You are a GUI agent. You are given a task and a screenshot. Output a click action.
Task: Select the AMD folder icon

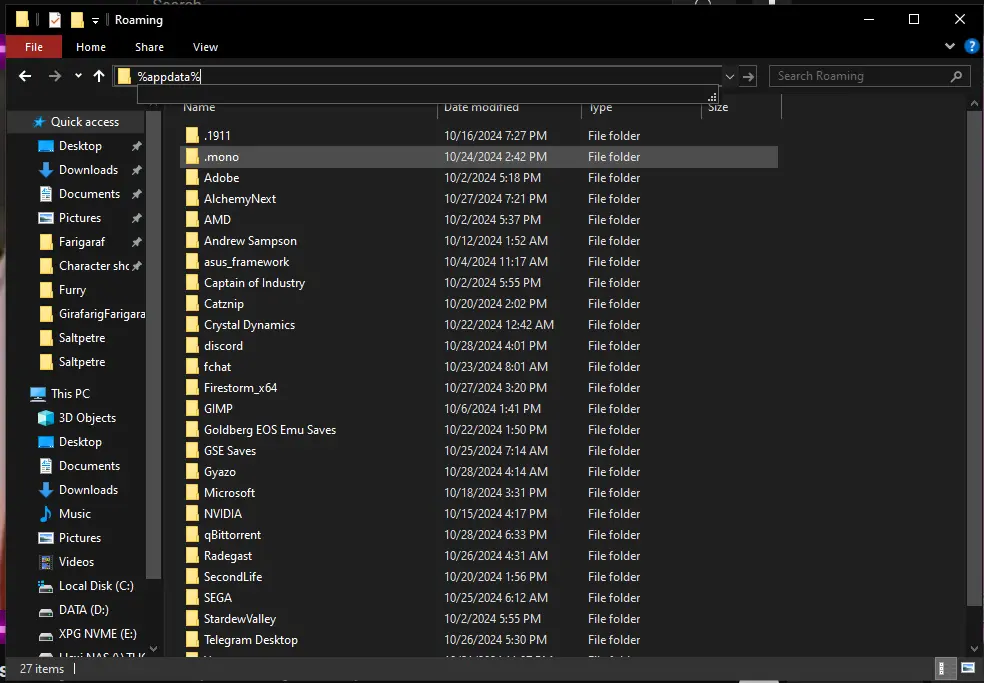pos(192,220)
